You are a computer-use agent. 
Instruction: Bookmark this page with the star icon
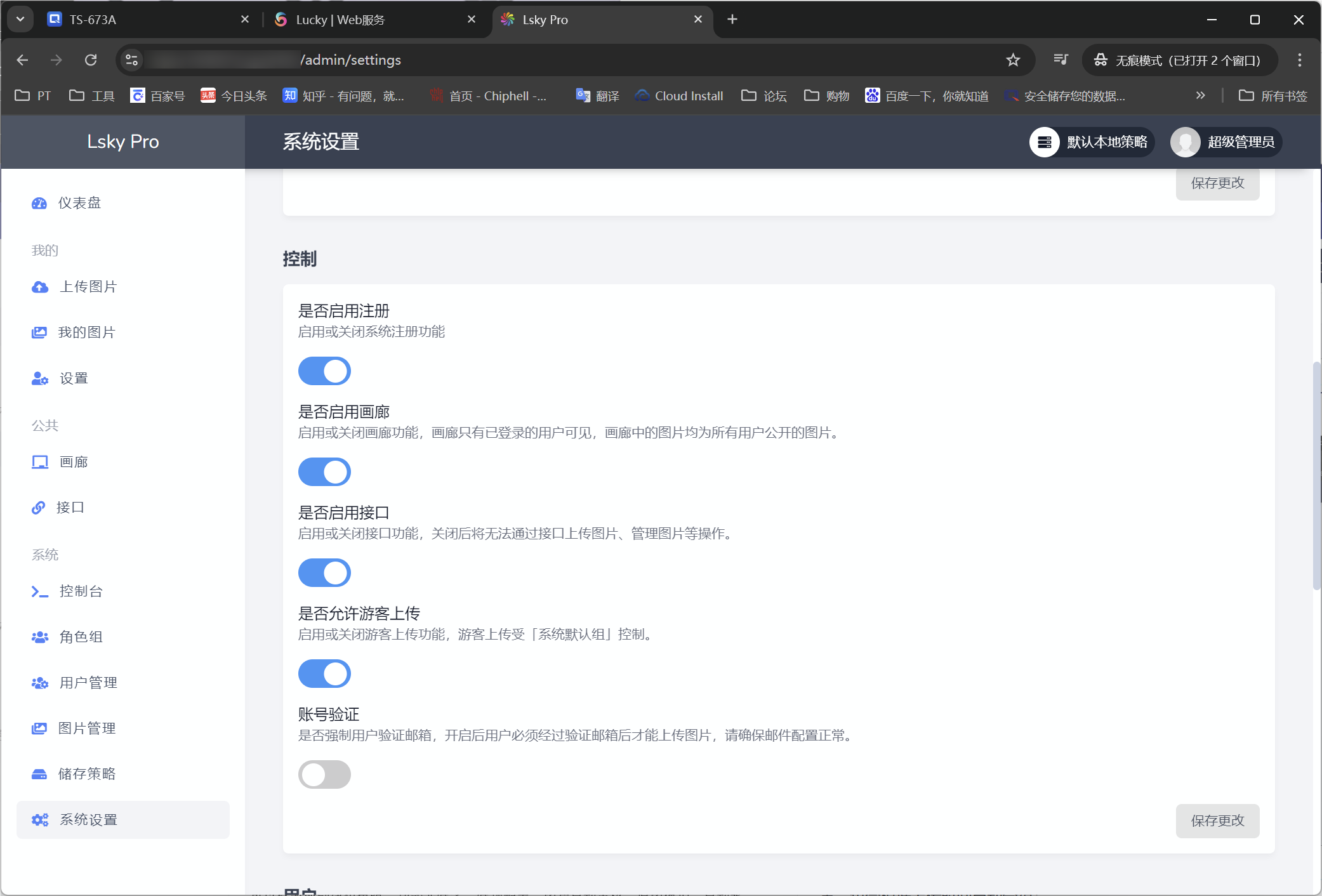pos(1013,60)
